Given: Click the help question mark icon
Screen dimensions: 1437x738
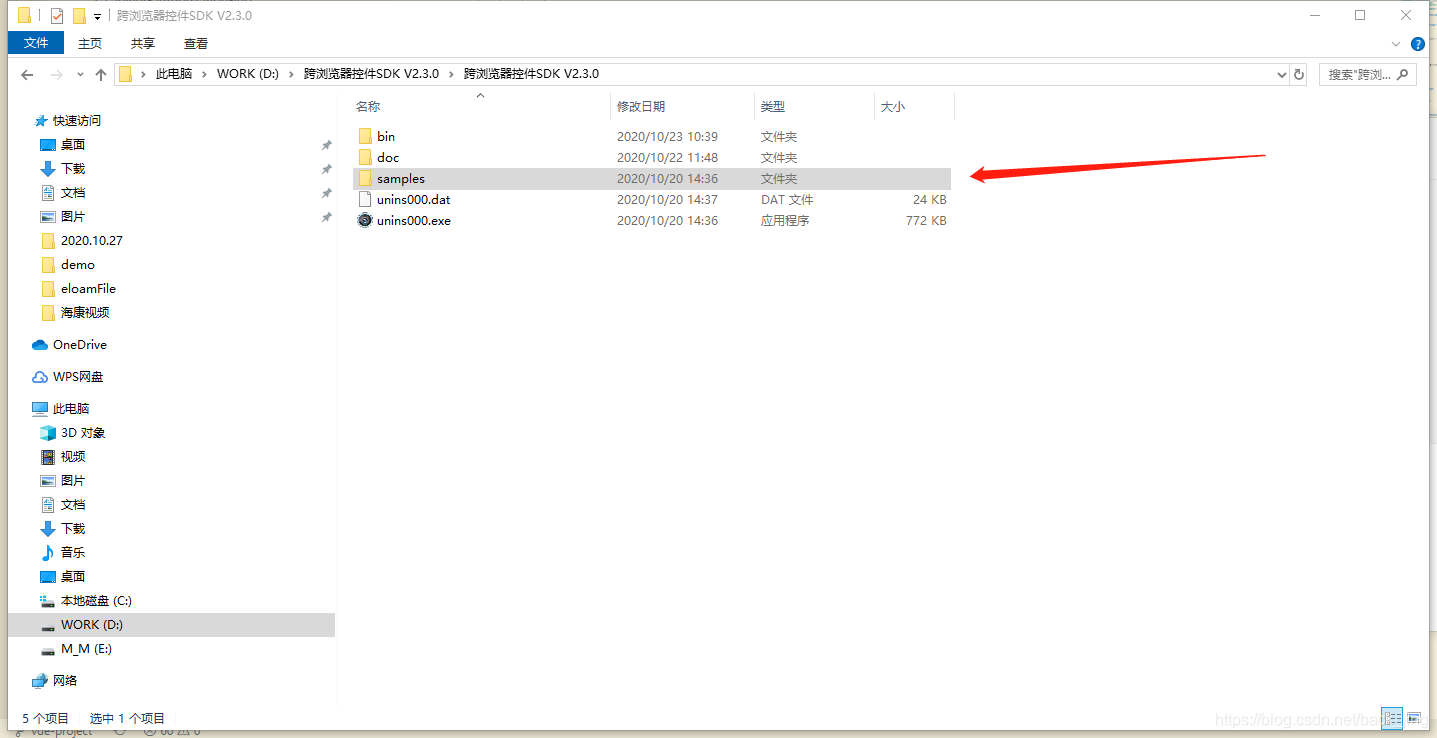Looking at the screenshot, I should click(1418, 44).
